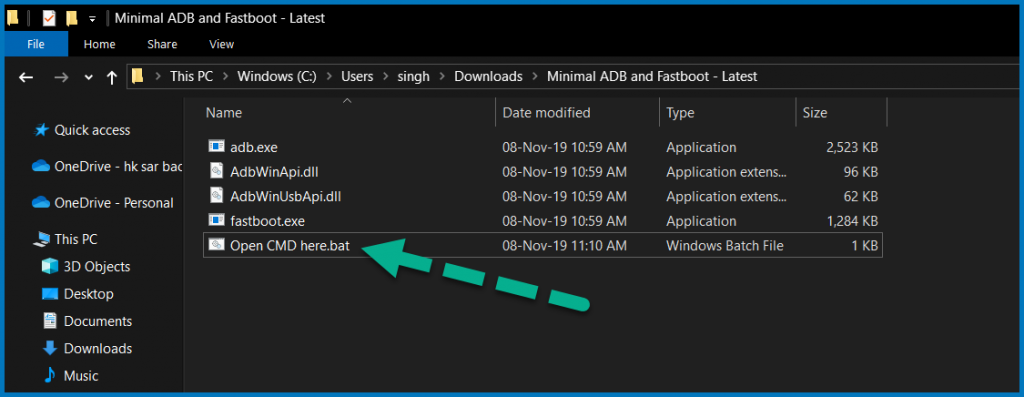This screenshot has width=1024, height=397.
Task: Click the adb.exe file name
Action: (x=254, y=147)
